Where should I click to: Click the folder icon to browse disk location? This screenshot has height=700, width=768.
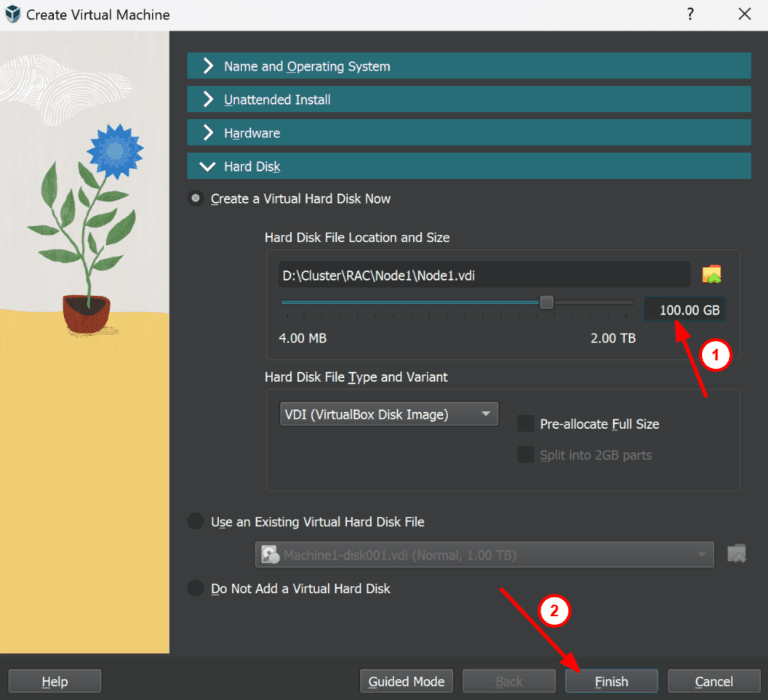[x=712, y=275]
